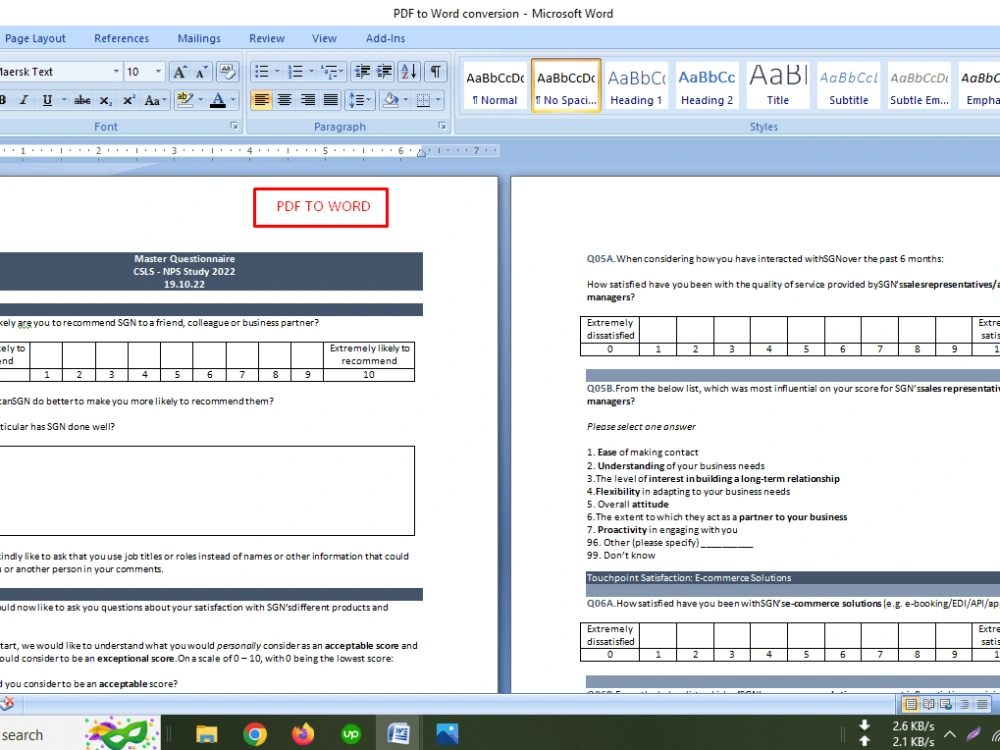The height and width of the screenshot is (750, 1000).
Task: Open the font name dropdown
Action: pos(116,71)
